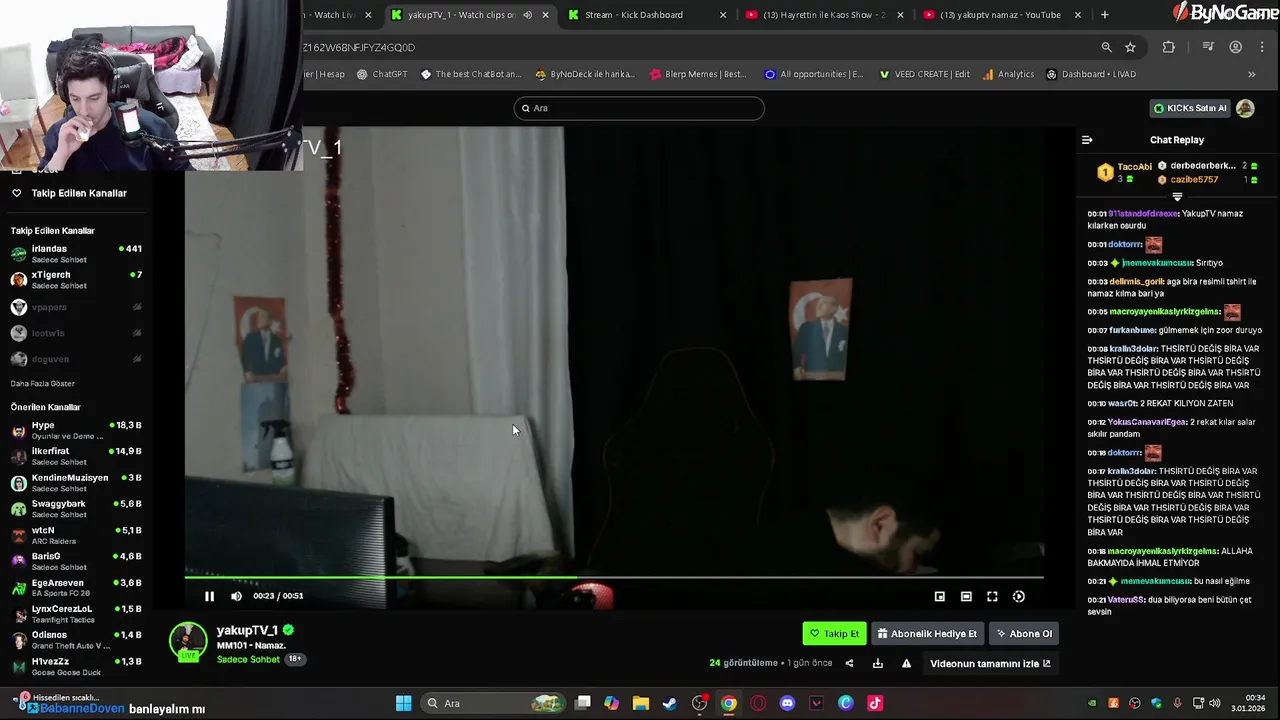Open TikTok from the taskbar
Image resolution: width=1280 pixels, height=720 pixels.
coord(875,703)
